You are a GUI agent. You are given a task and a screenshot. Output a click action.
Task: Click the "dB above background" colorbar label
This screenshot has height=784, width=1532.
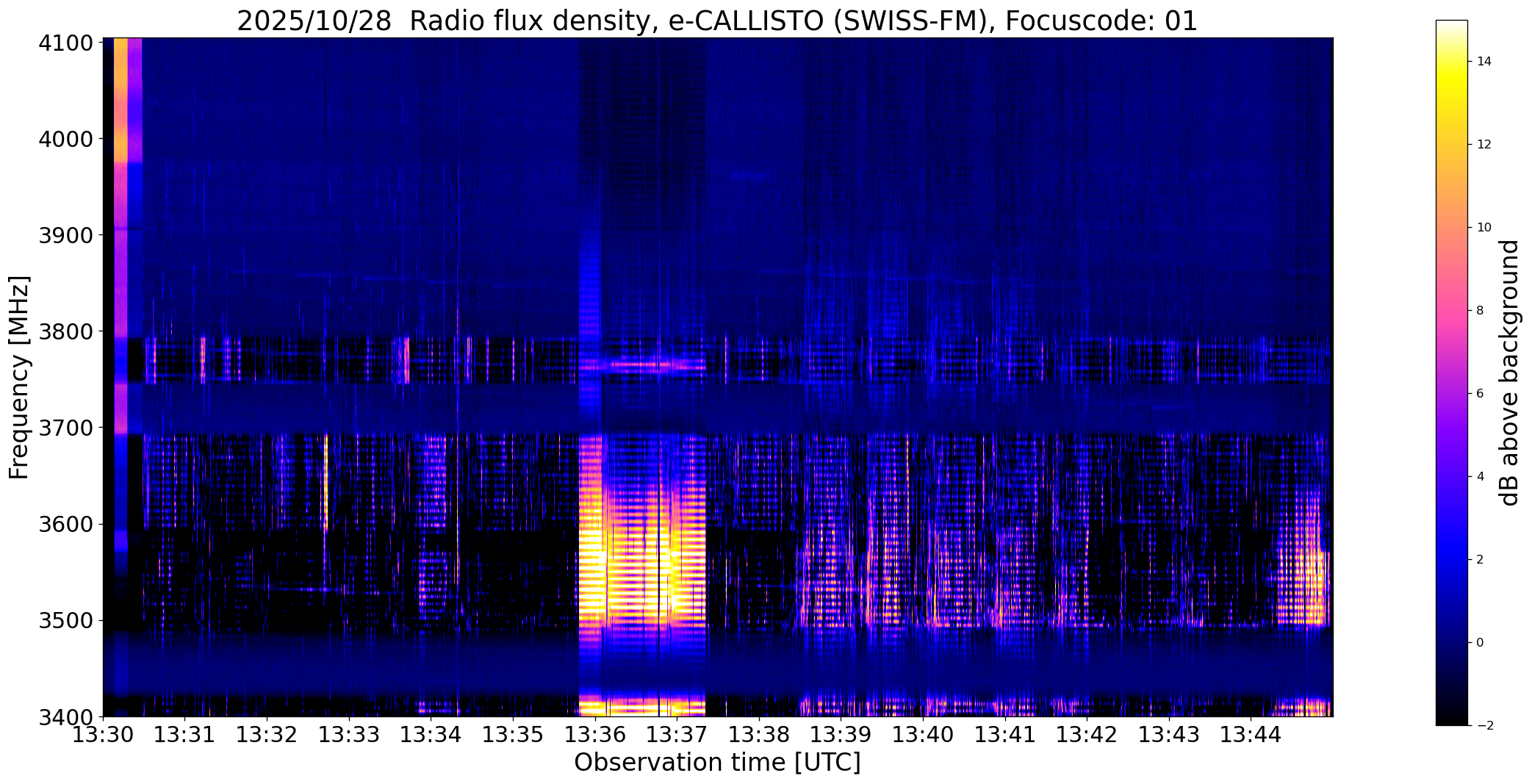coord(1511,373)
